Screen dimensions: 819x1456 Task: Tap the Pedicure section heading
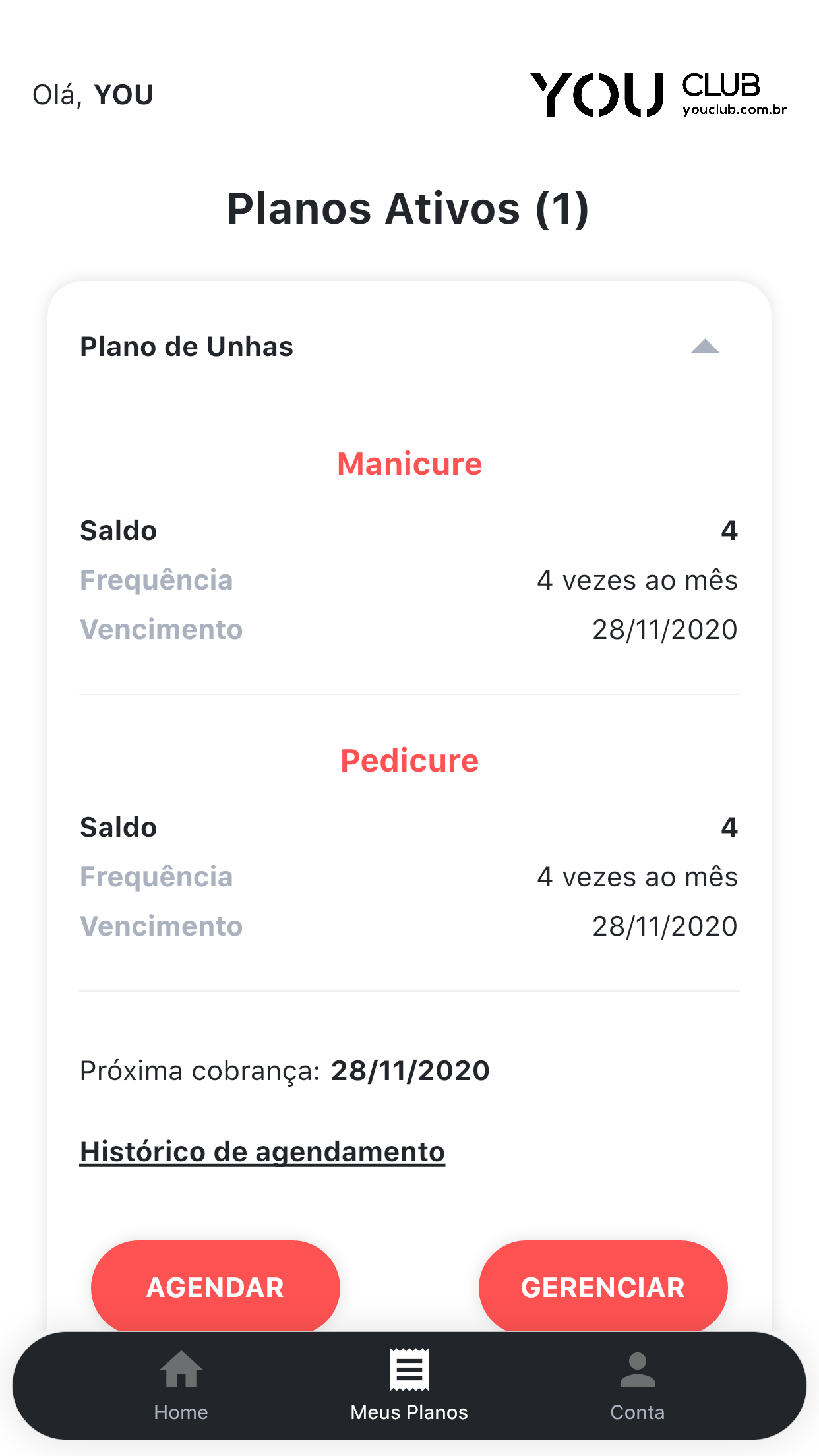tap(409, 760)
